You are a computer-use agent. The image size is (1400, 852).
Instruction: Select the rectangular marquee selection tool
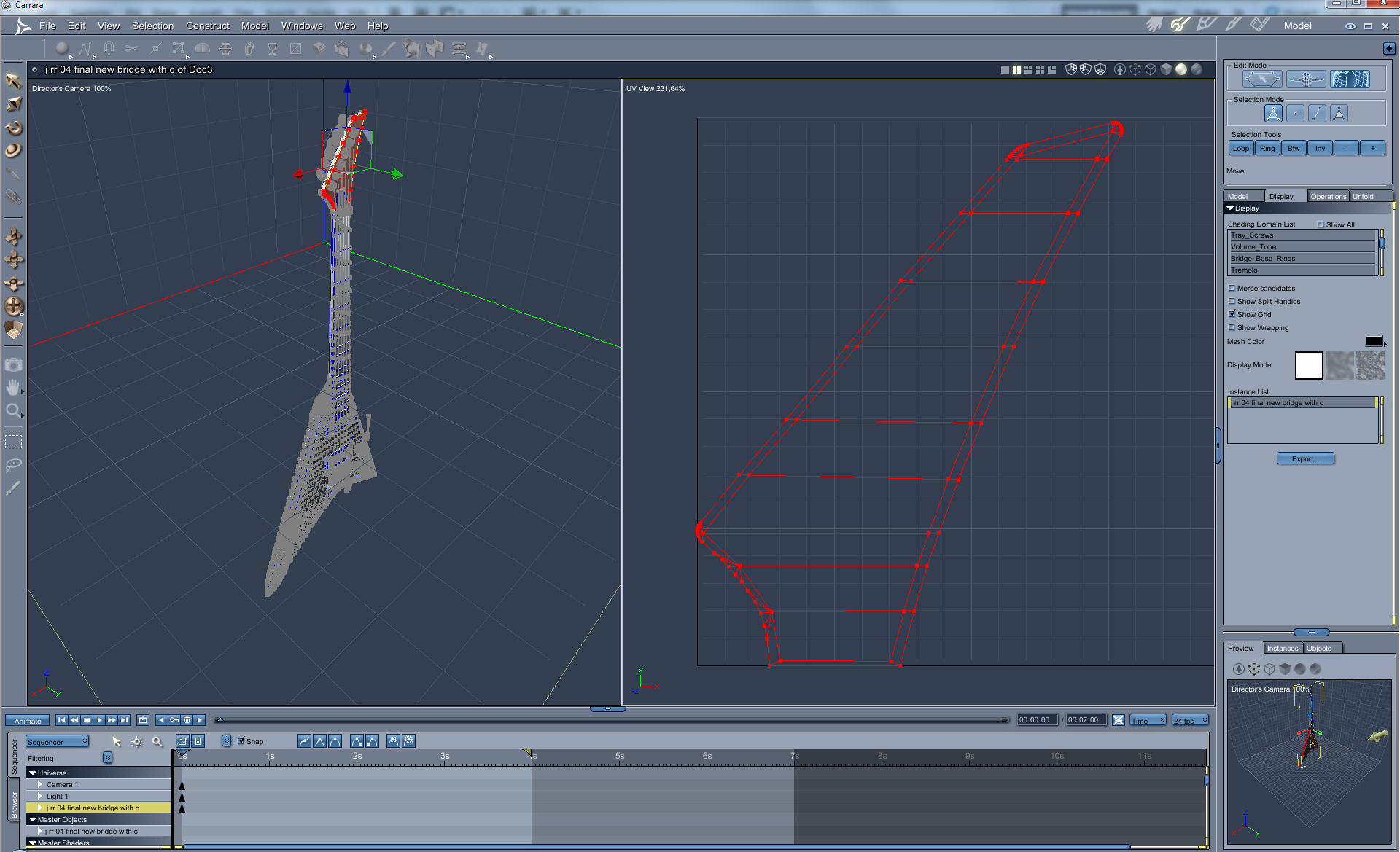pos(13,442)
